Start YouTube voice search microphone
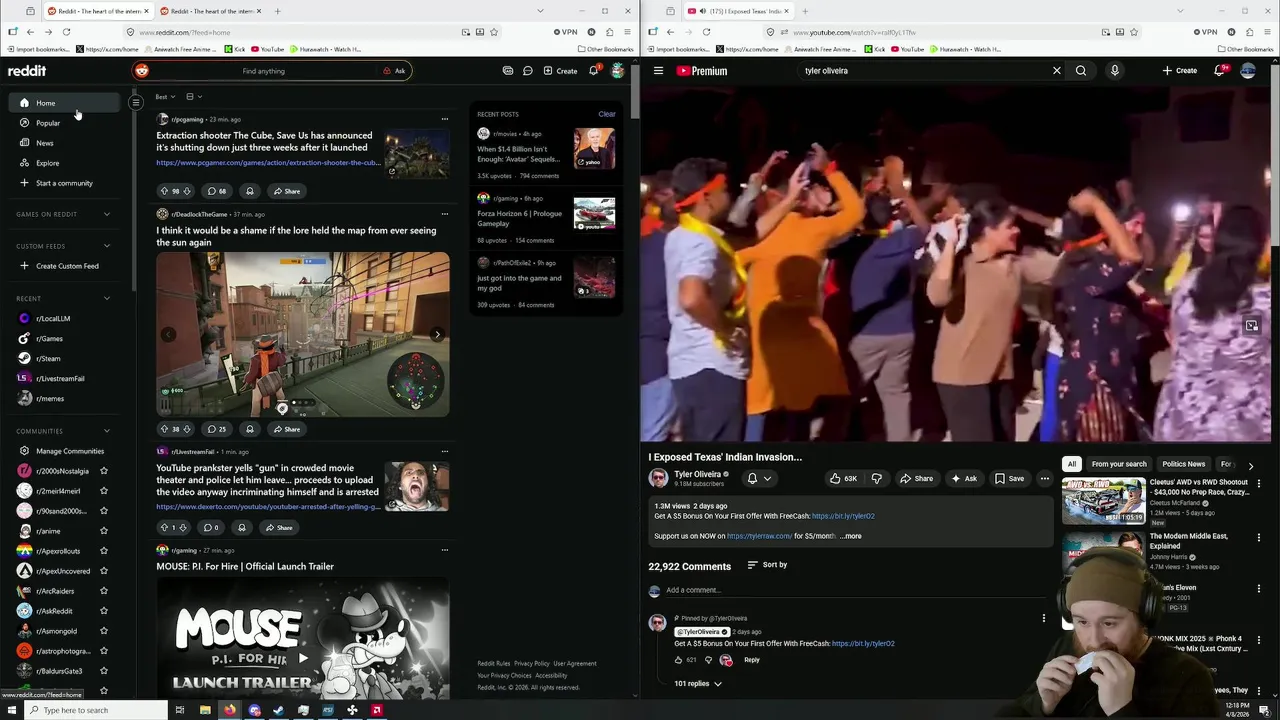The image size is (1280, 720). (1114, 71)
